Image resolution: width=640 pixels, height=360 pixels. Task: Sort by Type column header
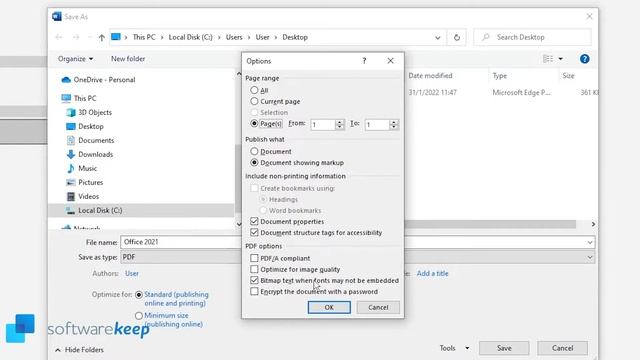(500, 76)
